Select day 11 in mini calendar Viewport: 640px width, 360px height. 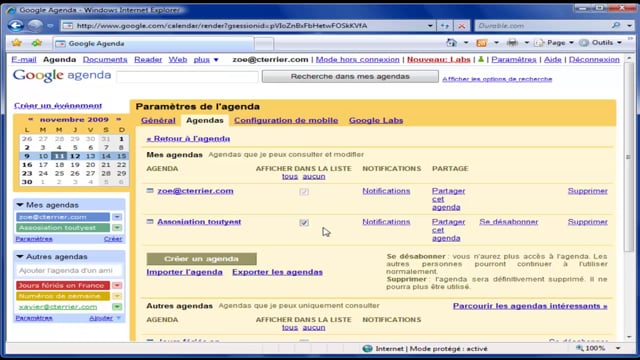point(59,156)
